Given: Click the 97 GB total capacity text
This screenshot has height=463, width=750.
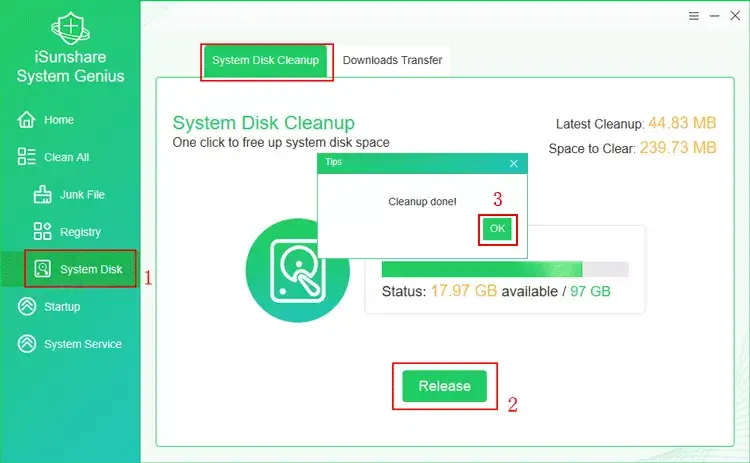Looking at the screenshot, I should (x=590, y=291).
